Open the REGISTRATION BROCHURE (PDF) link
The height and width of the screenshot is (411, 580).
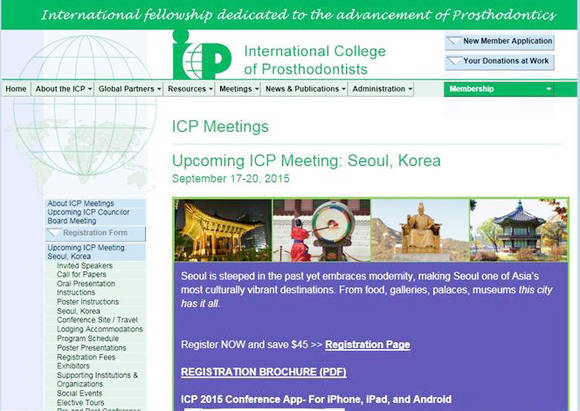tap(263, 372)
